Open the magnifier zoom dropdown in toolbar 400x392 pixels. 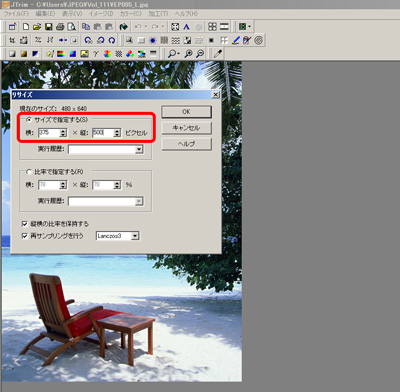[179, 54]
